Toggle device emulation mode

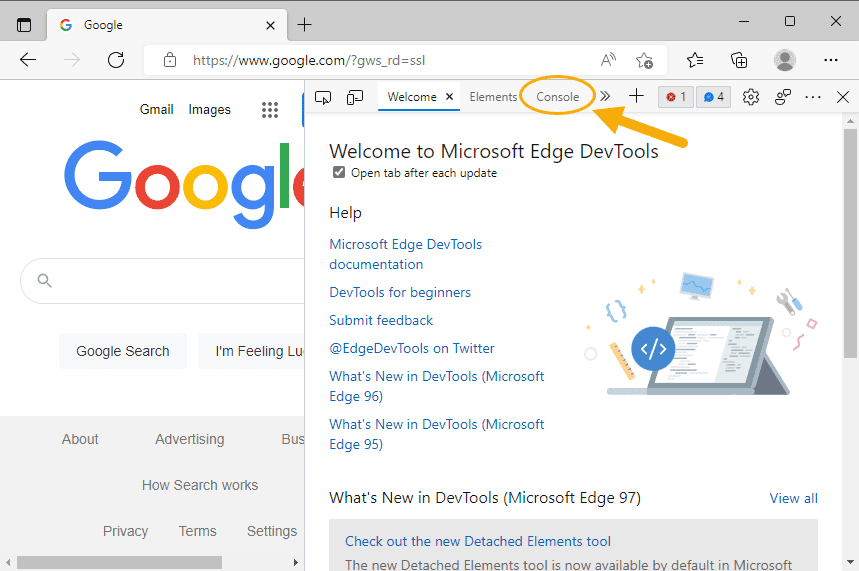tap(354, 98)
